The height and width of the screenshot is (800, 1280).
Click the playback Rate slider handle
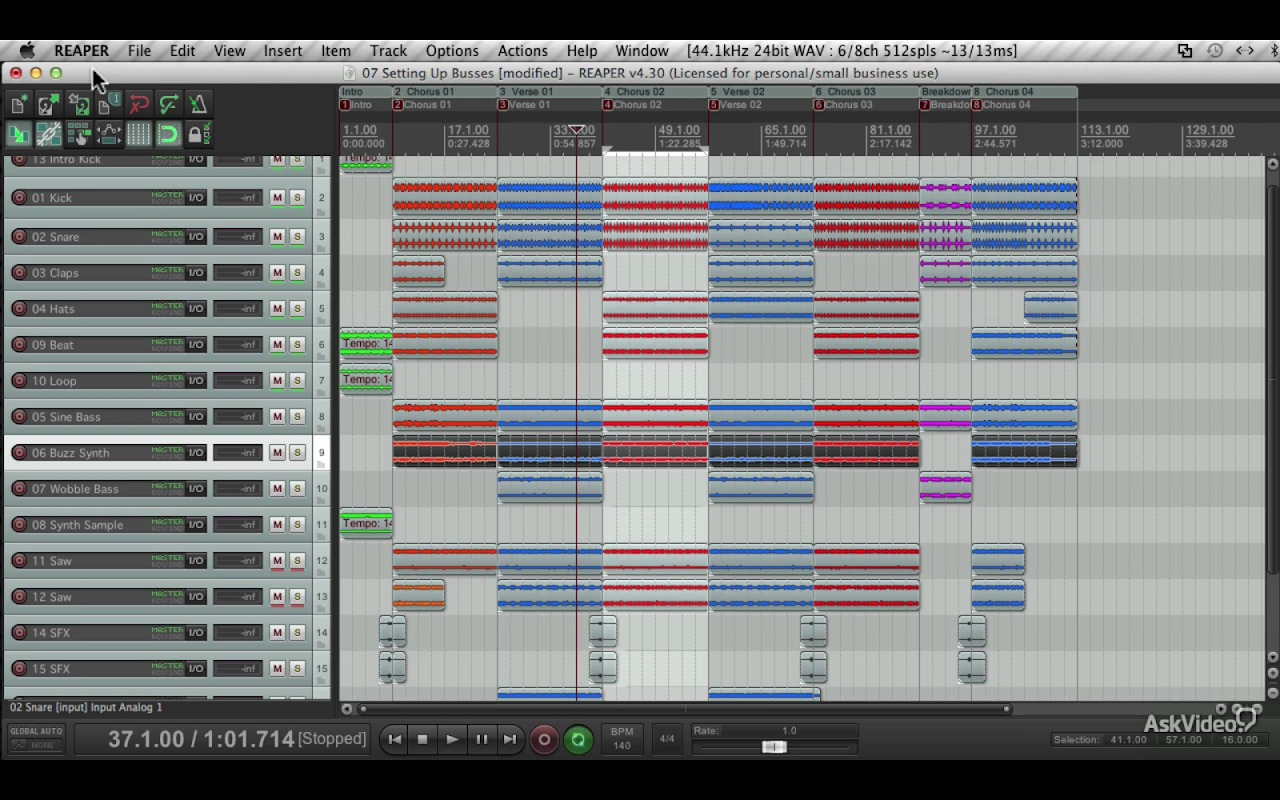773,747
